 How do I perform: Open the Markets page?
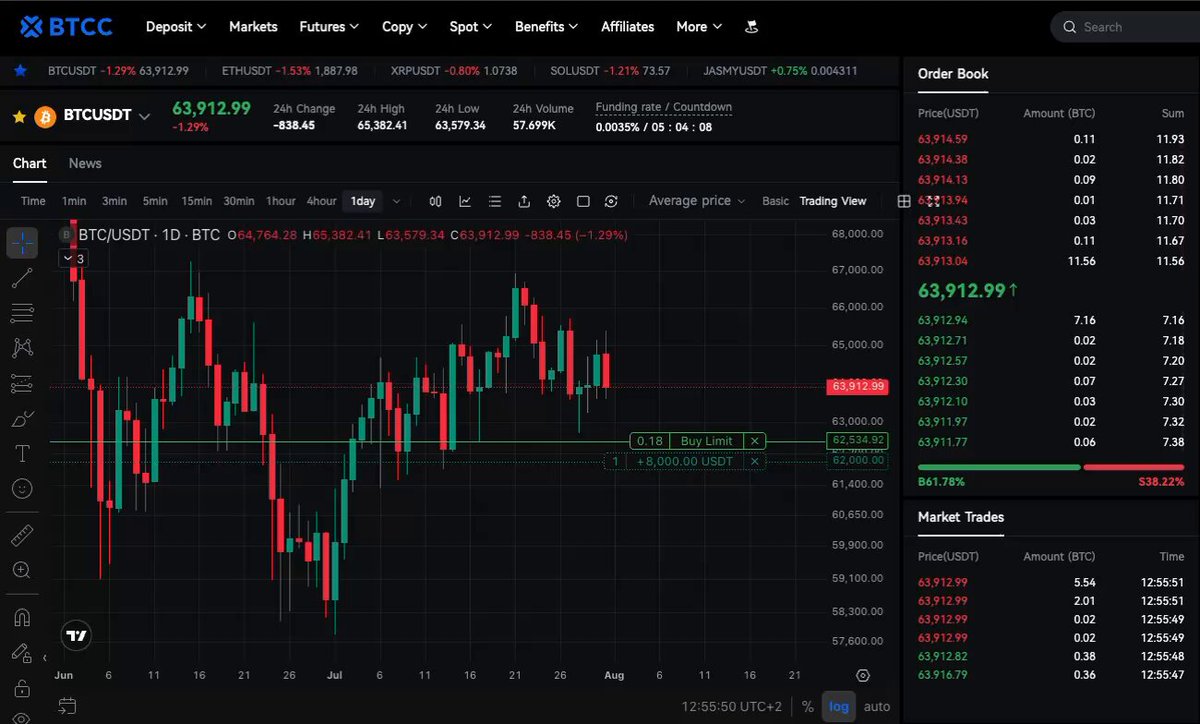[x=253, y=27]
